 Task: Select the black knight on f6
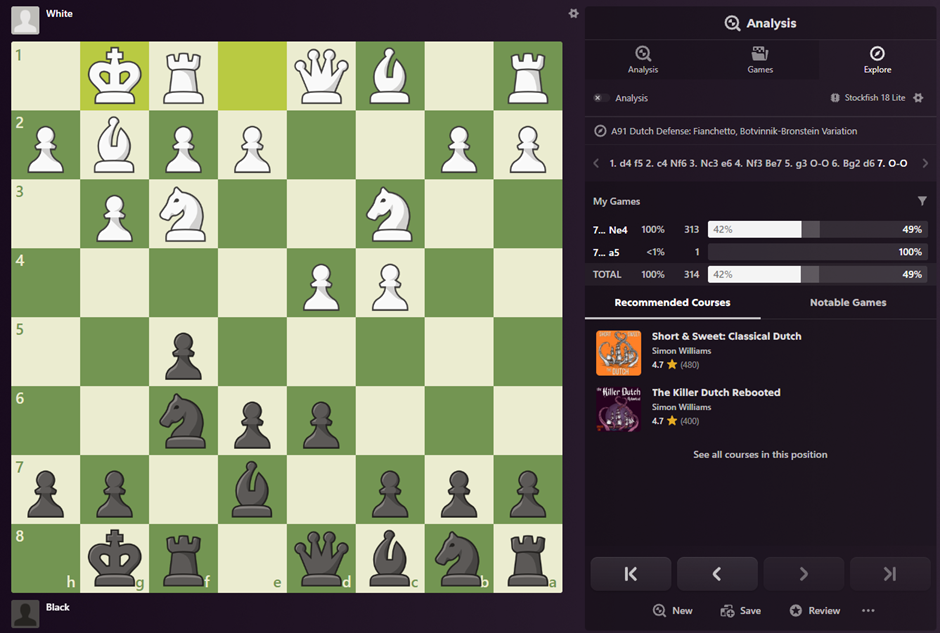tap(183, 420)
